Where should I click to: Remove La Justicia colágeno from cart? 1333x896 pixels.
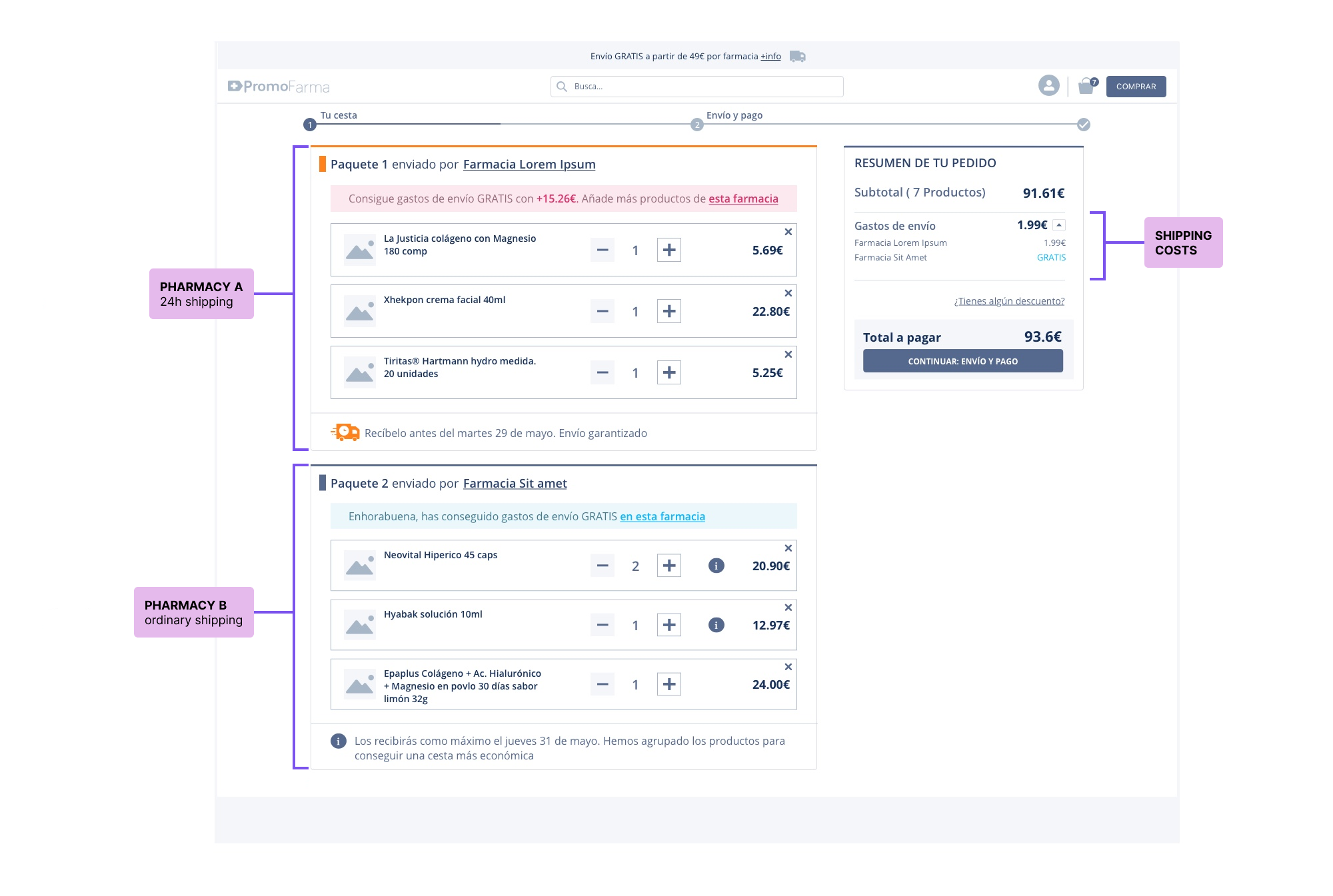pos(788,232)
